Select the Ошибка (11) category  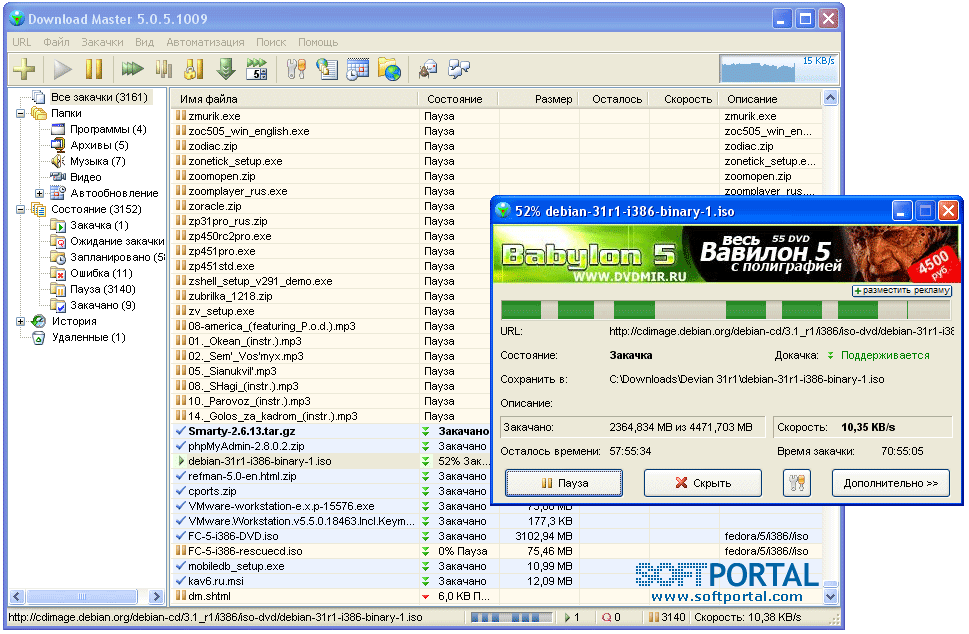(101, 273)
